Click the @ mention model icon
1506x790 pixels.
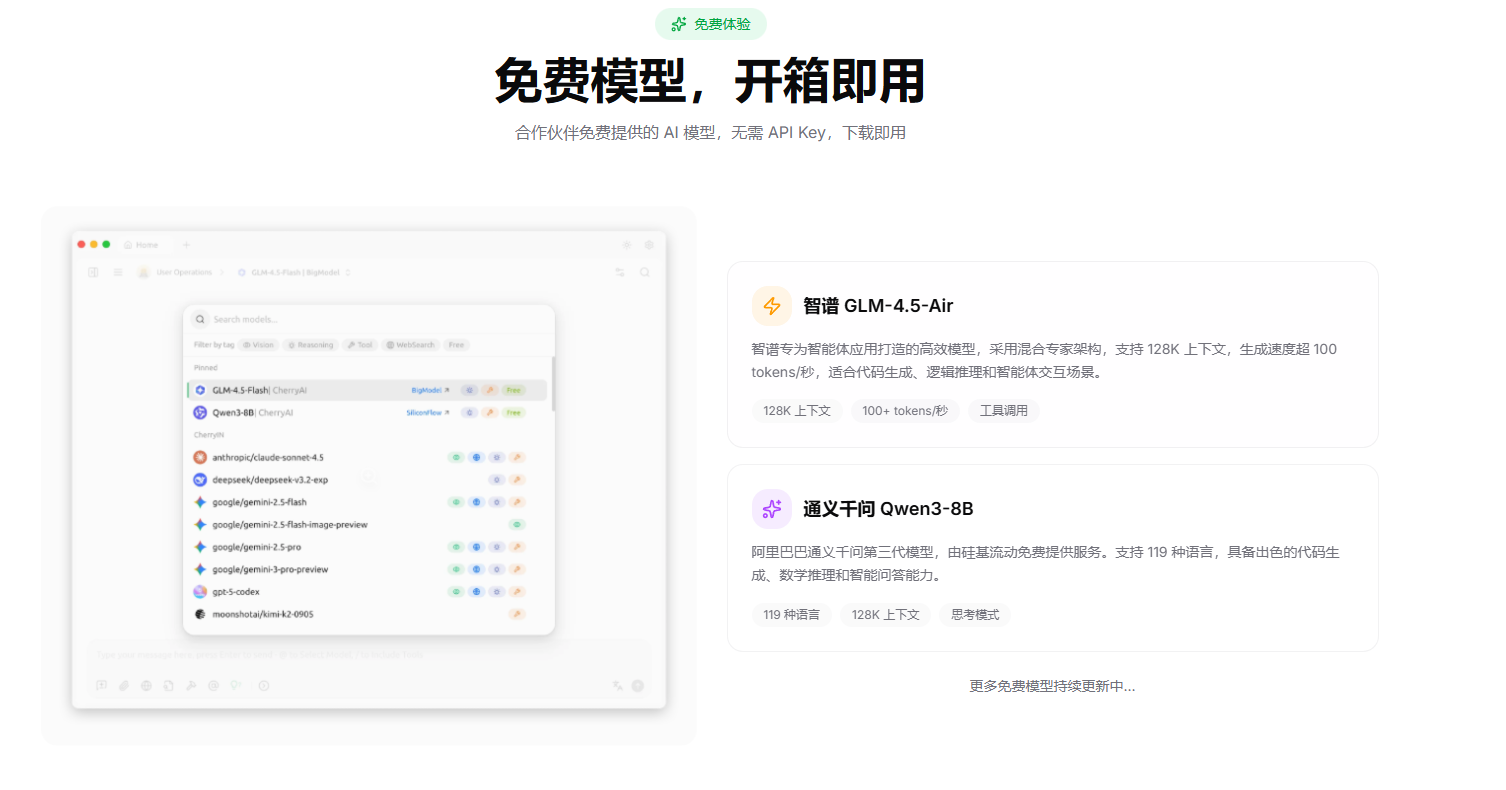[213, 685]
